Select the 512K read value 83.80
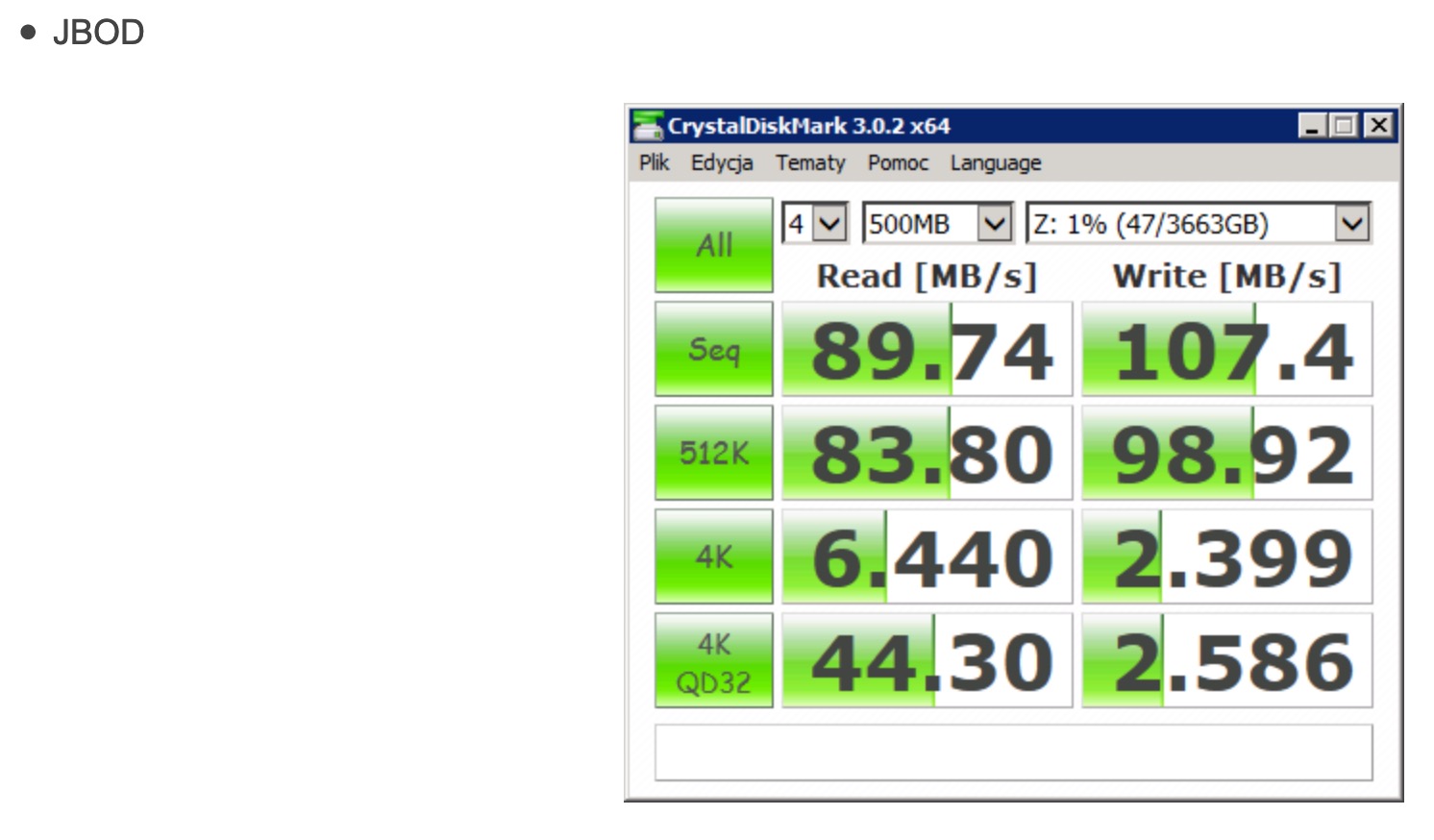The height and width of the screenshot is (840, 1434). point(927,453)
